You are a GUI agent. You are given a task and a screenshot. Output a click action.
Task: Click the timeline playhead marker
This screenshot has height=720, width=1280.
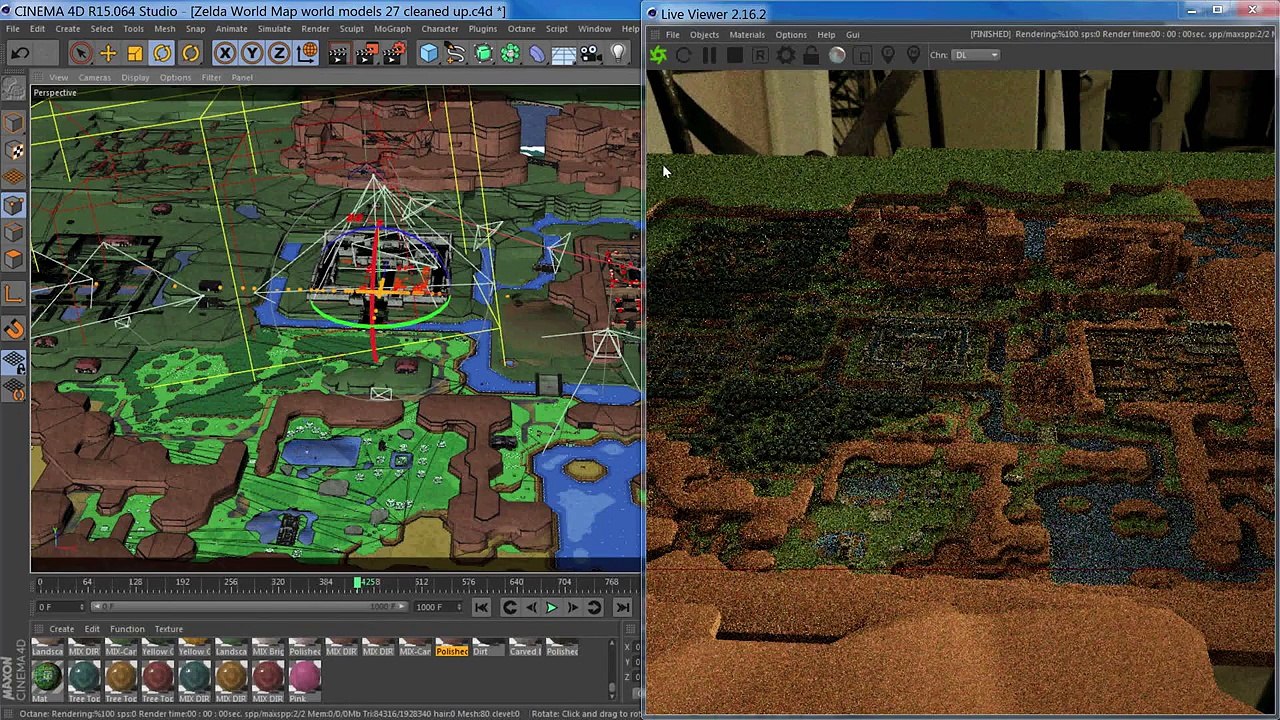[x=357, y=582]
